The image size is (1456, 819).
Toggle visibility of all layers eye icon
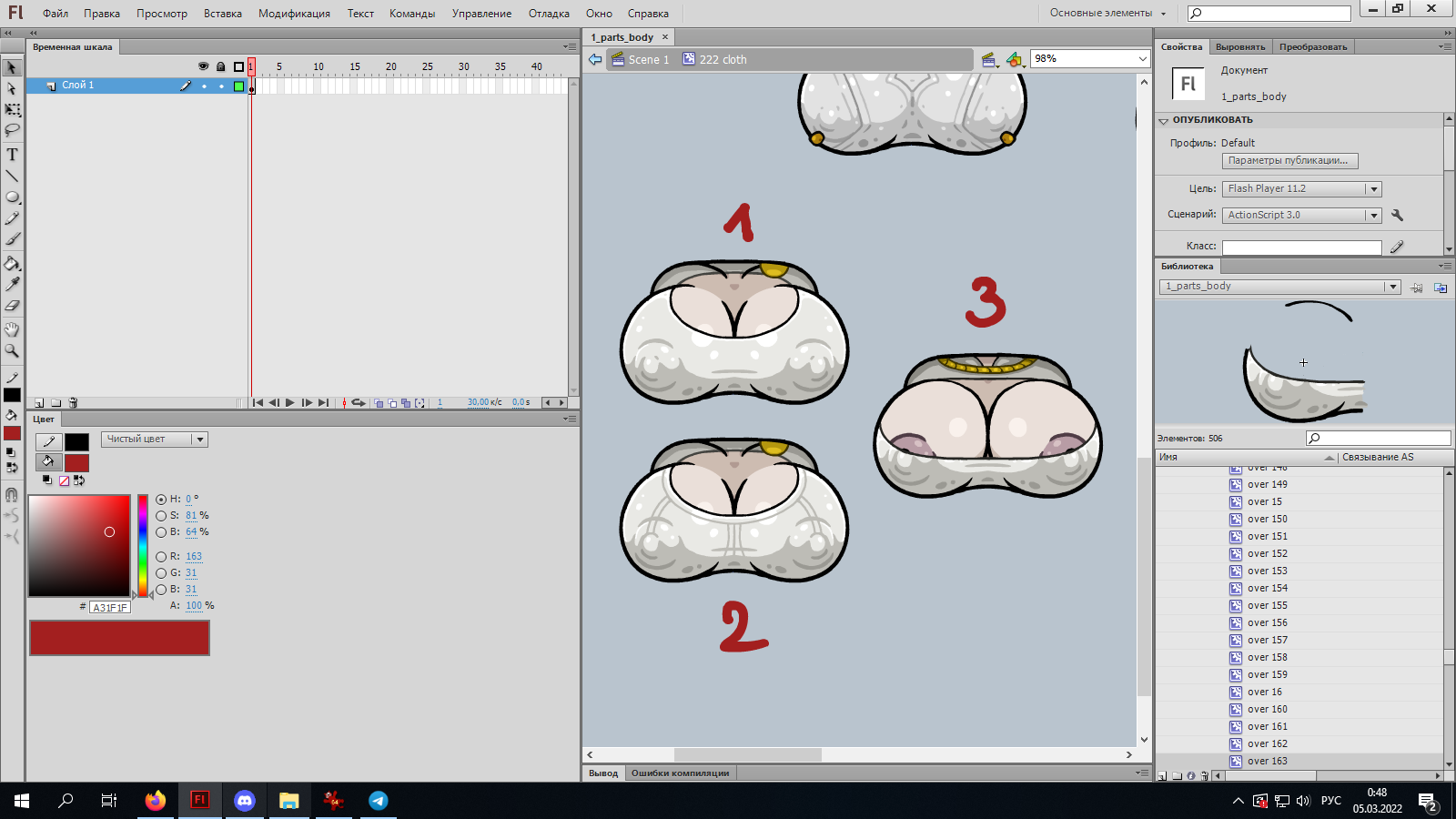pyautogui.click(x=204, y=66)
